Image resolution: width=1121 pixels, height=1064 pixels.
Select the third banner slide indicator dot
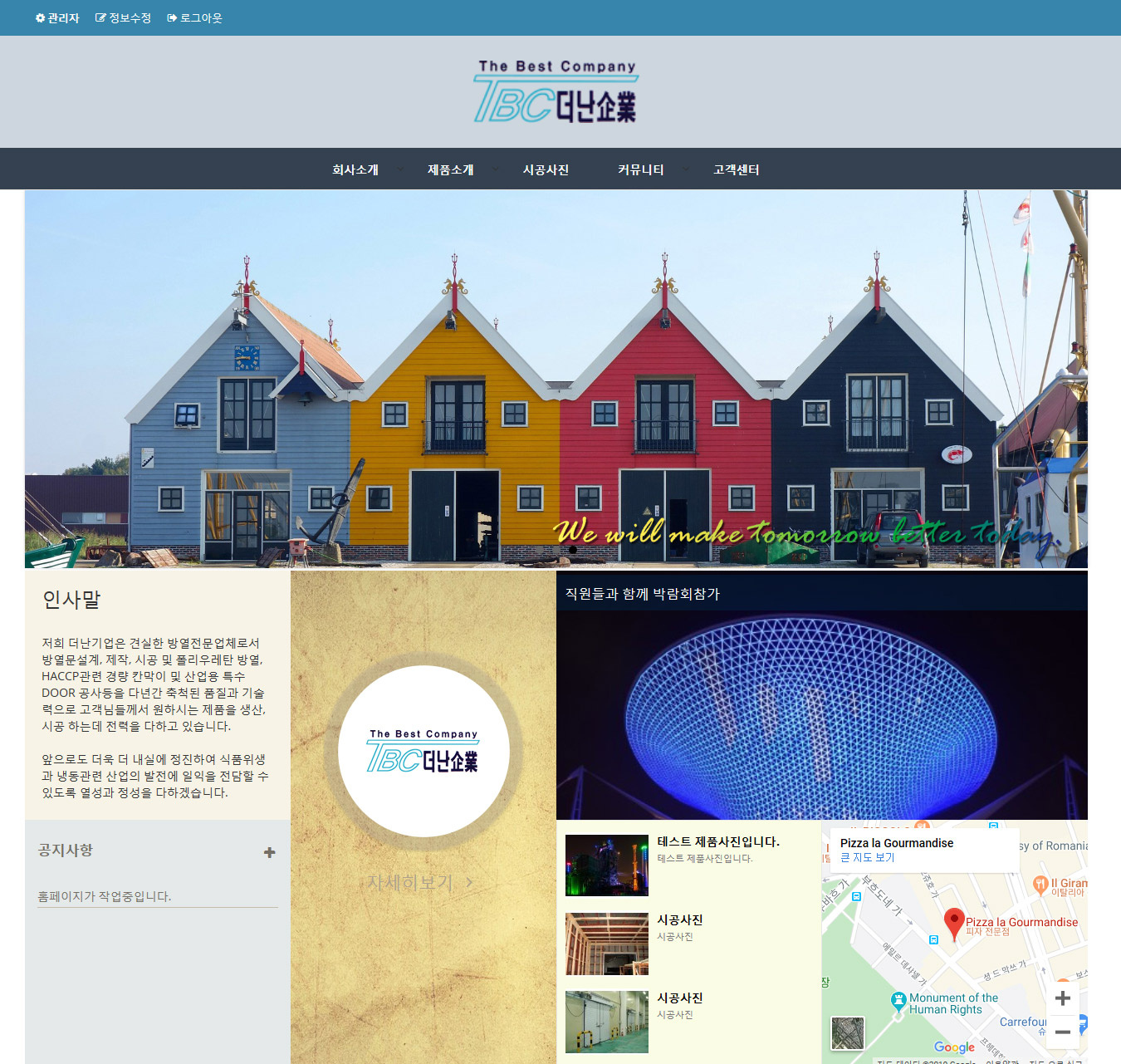573,550
